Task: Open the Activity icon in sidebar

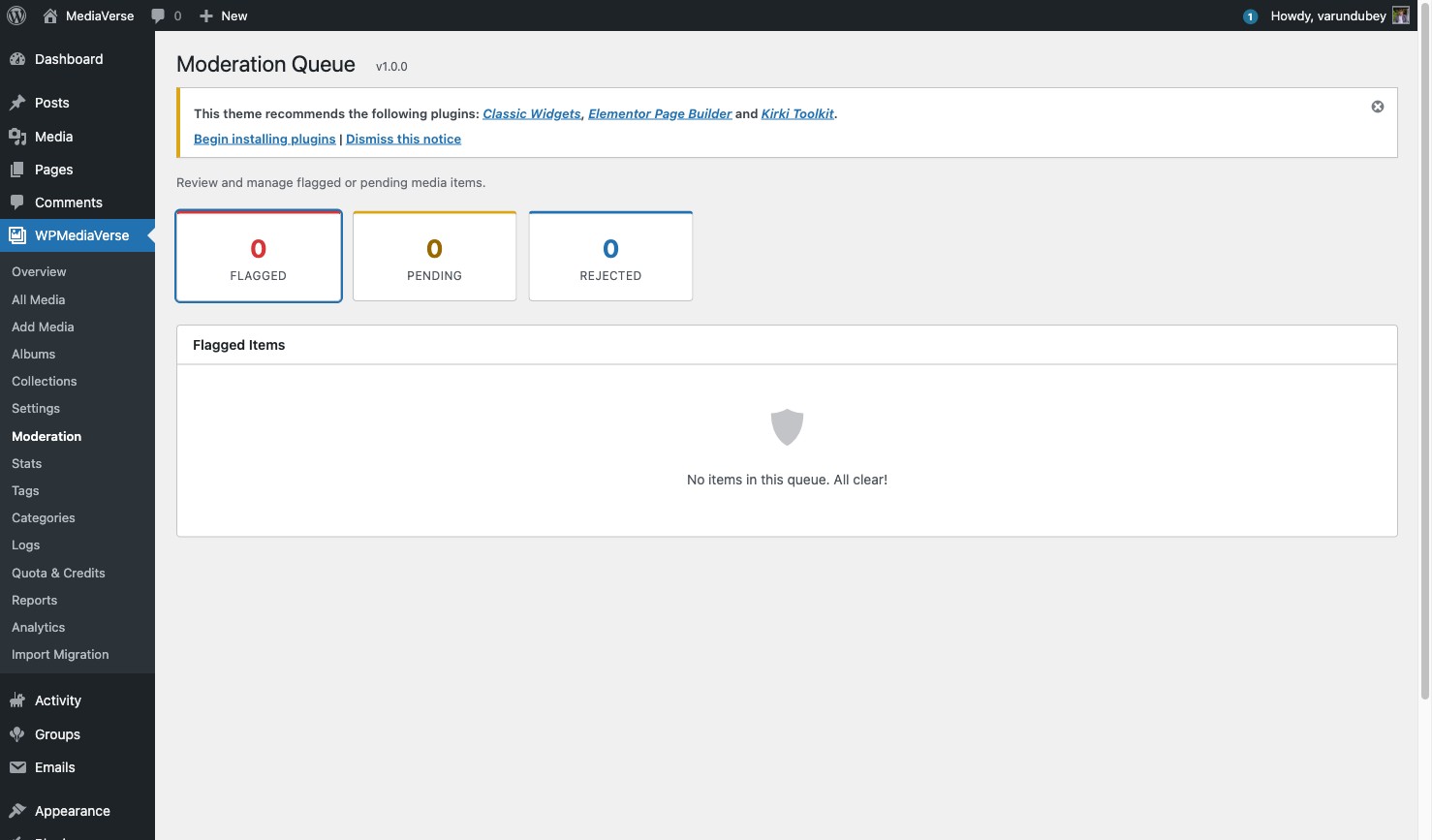Action: [18, 700]
